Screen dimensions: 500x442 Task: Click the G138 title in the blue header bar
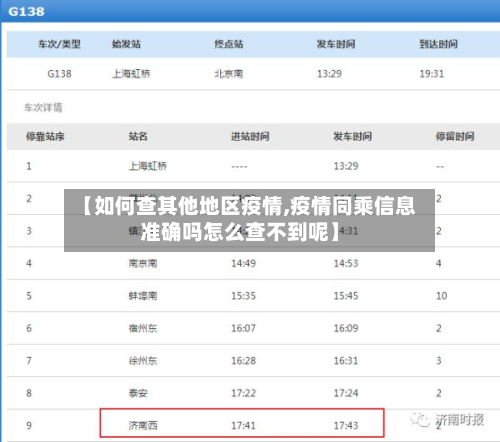[x=26, y=12]
